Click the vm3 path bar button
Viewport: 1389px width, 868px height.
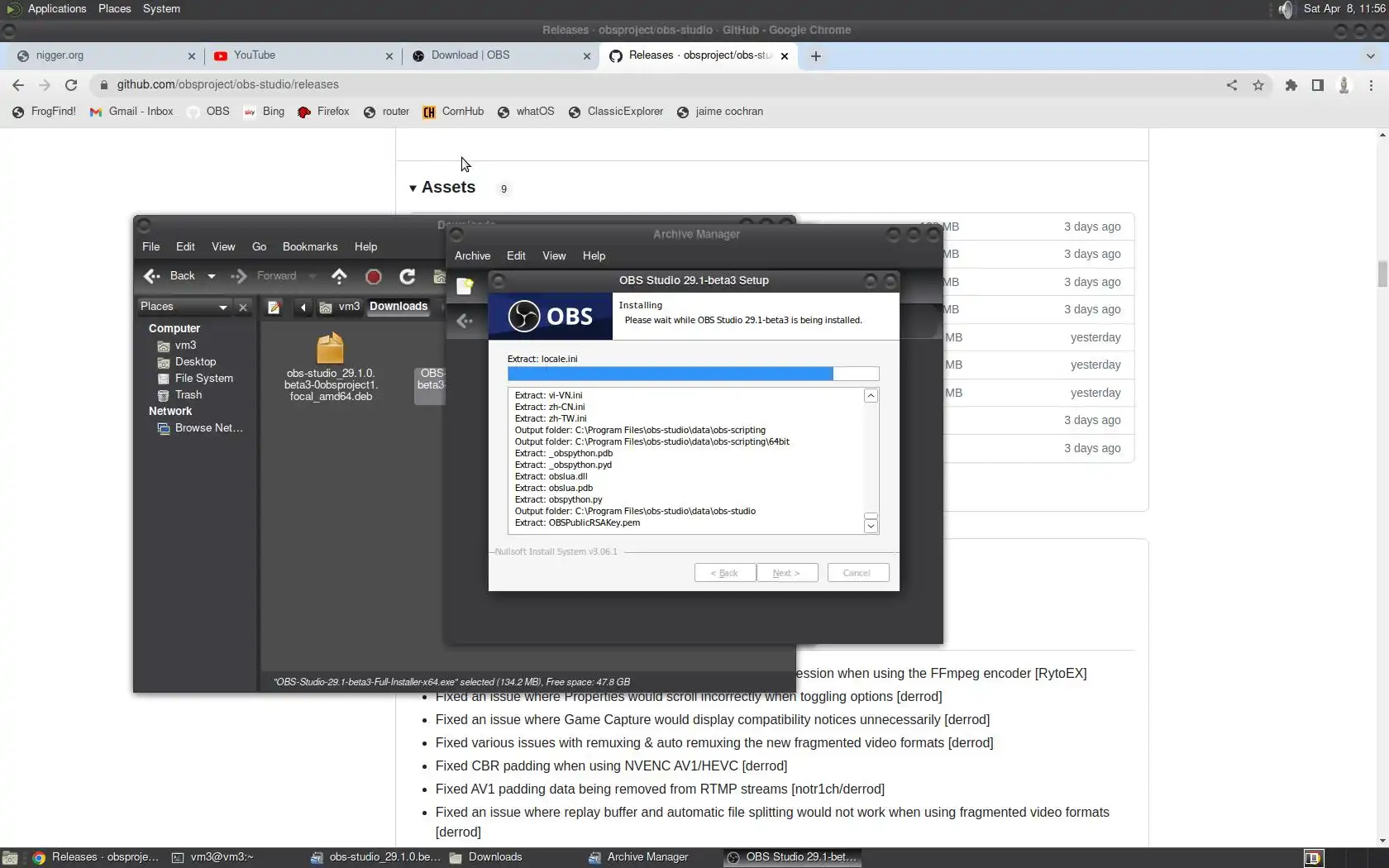[340, 307]
